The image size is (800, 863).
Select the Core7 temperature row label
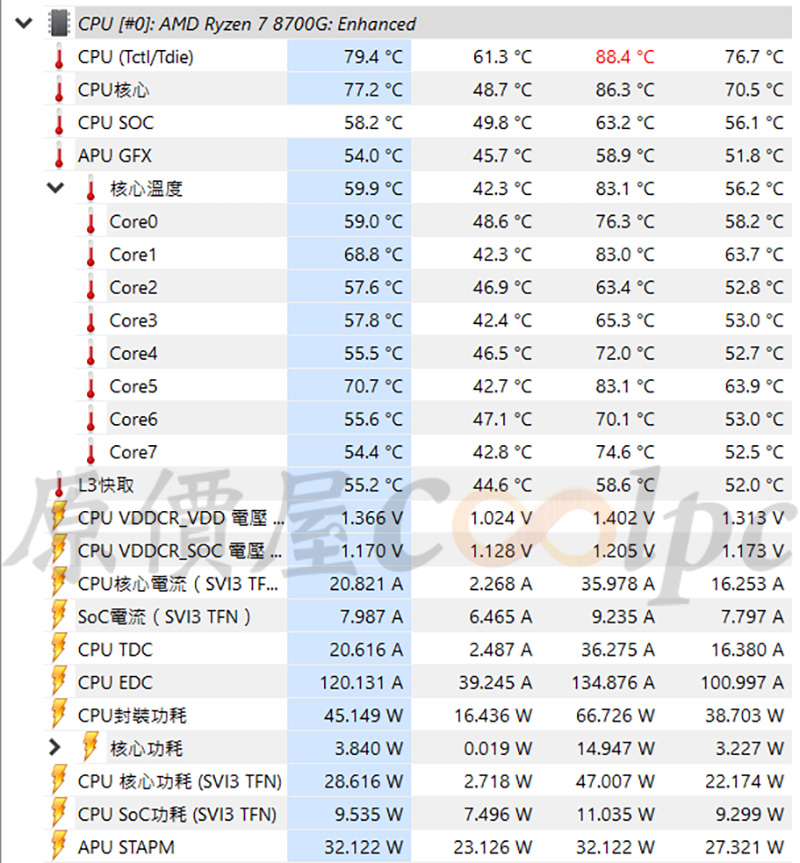[x=133, y=452]
